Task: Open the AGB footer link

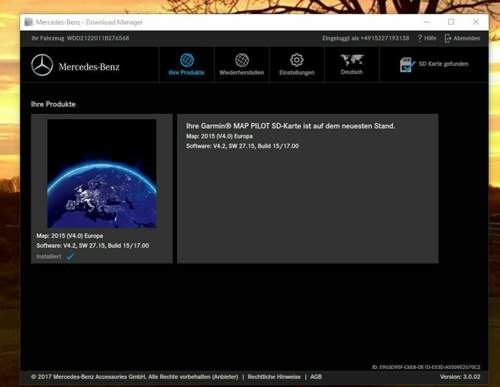Action: (316, 377)
